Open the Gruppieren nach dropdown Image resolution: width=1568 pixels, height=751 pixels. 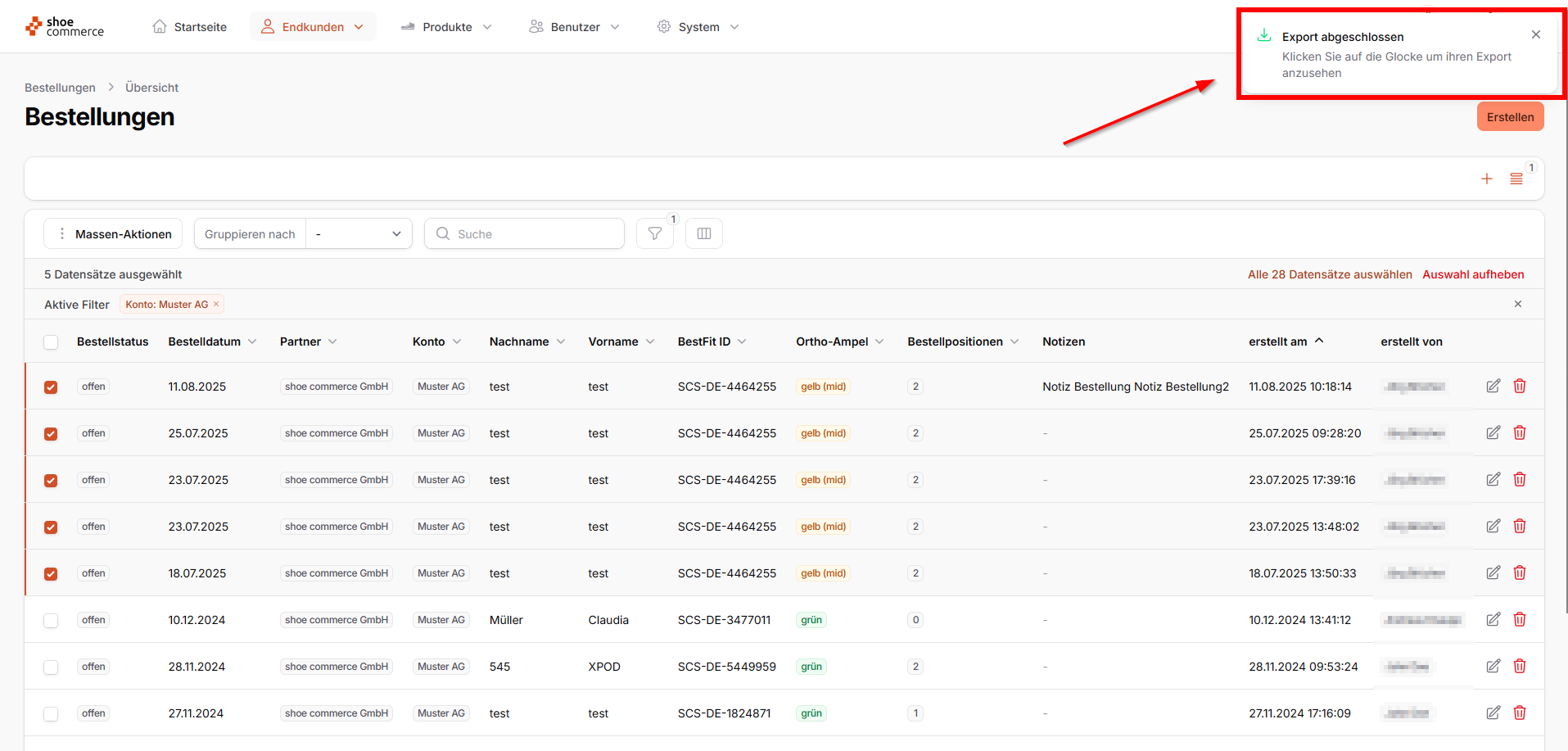359,233
